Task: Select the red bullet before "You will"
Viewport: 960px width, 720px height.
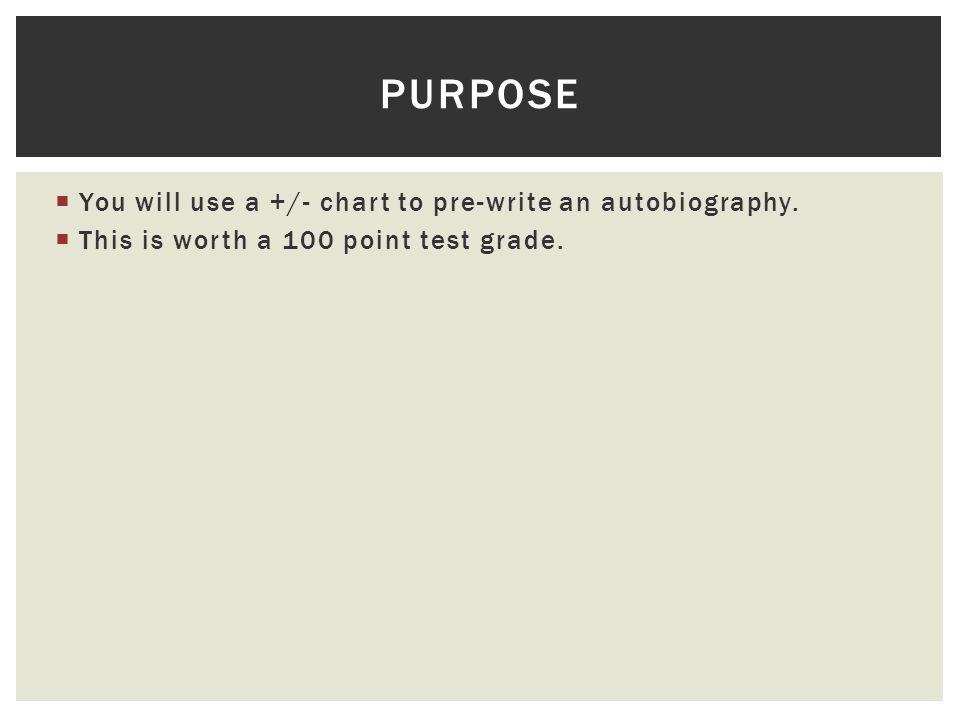Action: 62,201
